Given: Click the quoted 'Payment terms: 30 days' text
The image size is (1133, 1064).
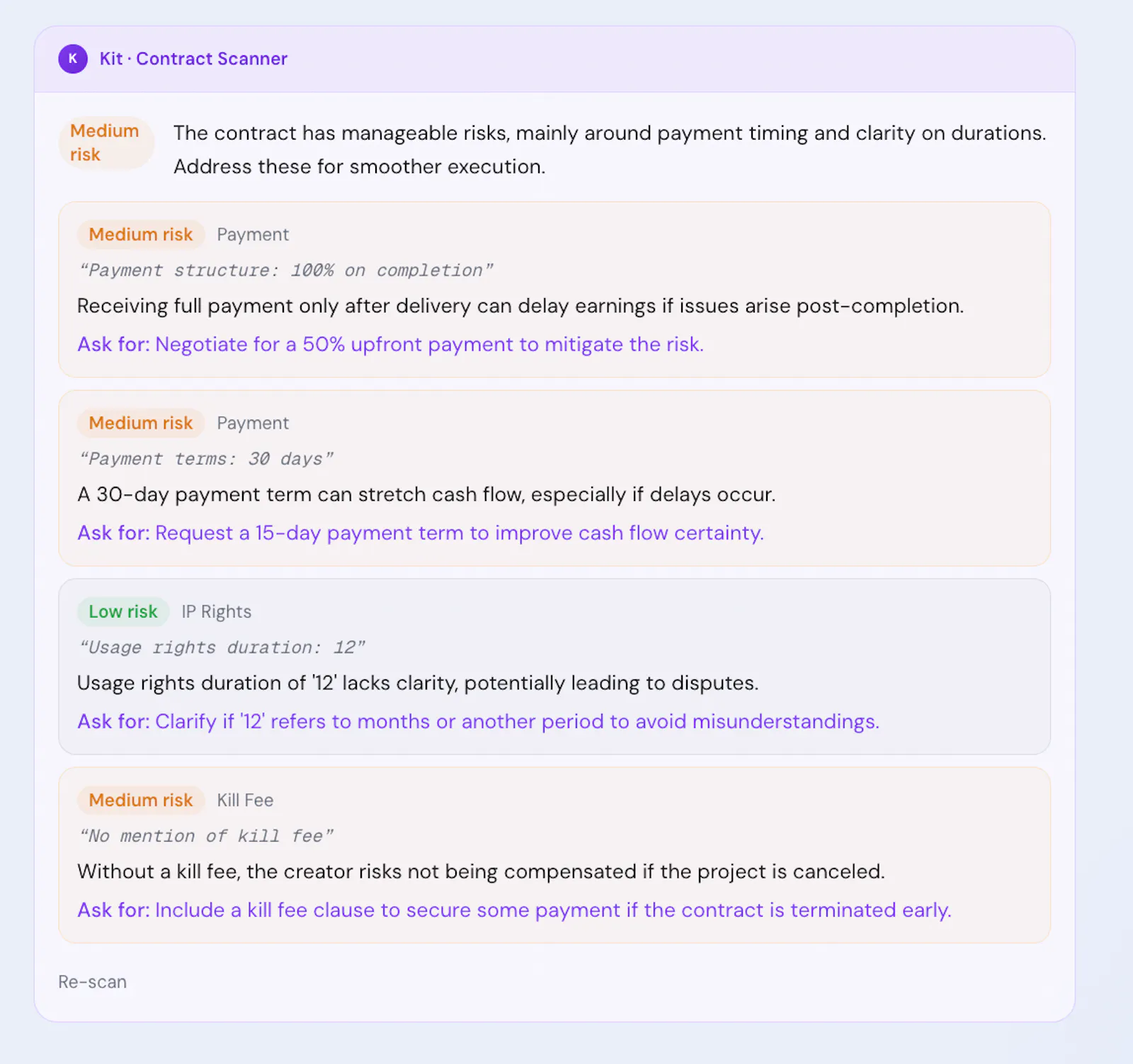Looking at the screenshot, I should [x=206, y=458].
